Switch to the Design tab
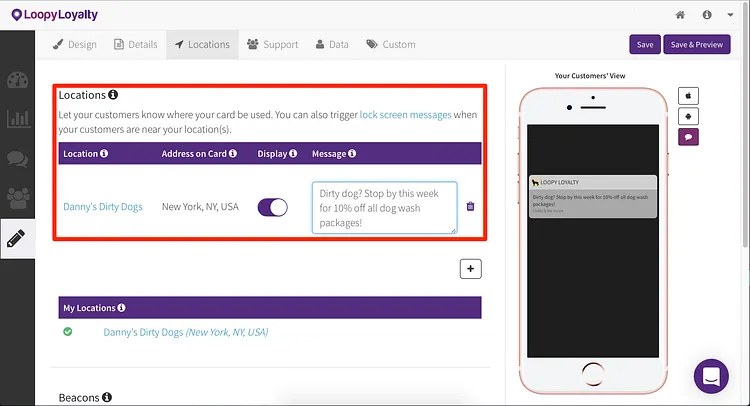Viewport: 750px width, 406px height. 75,44
